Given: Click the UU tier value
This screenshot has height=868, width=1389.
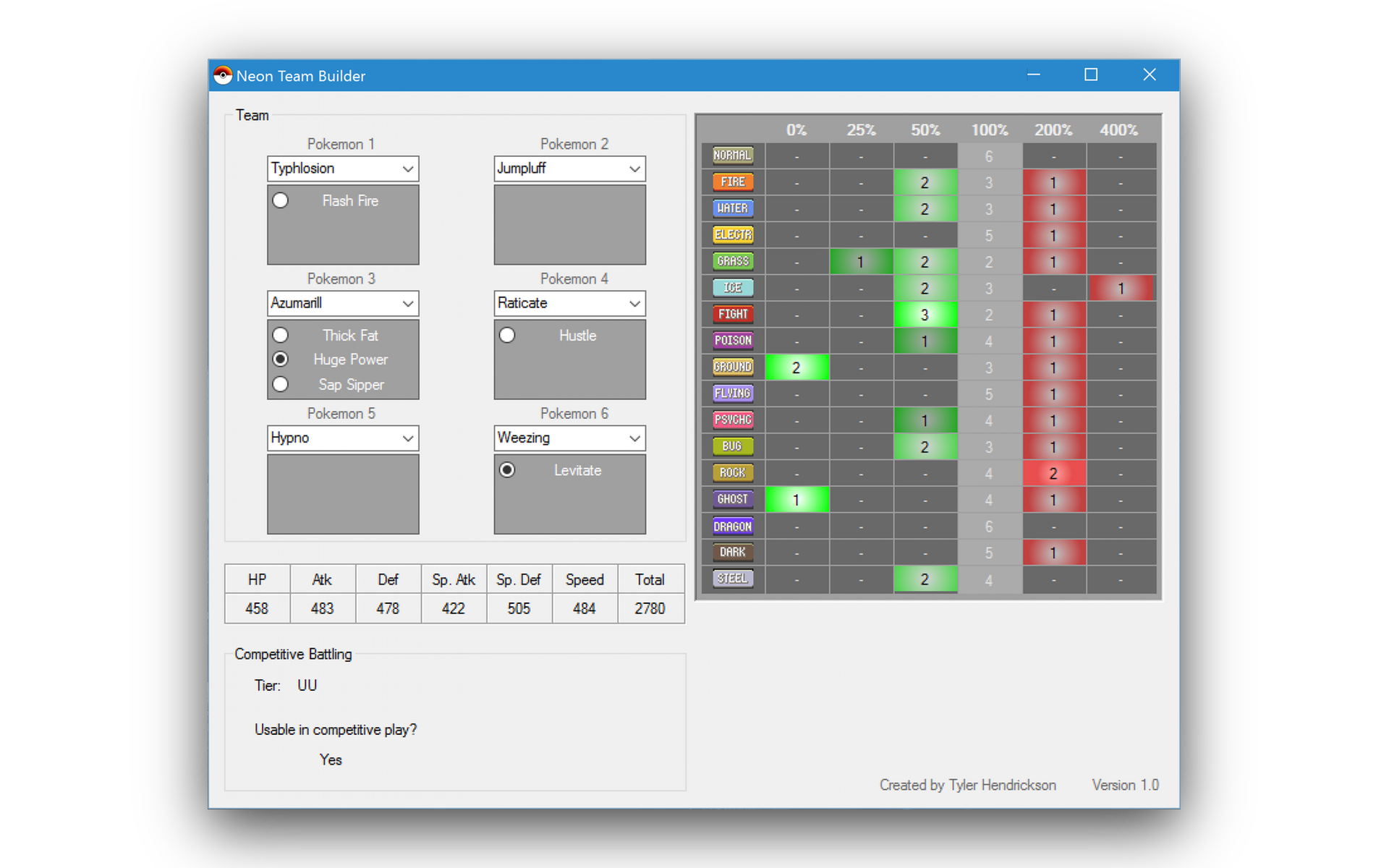Looking at the screenshot, I should (307, 685).
